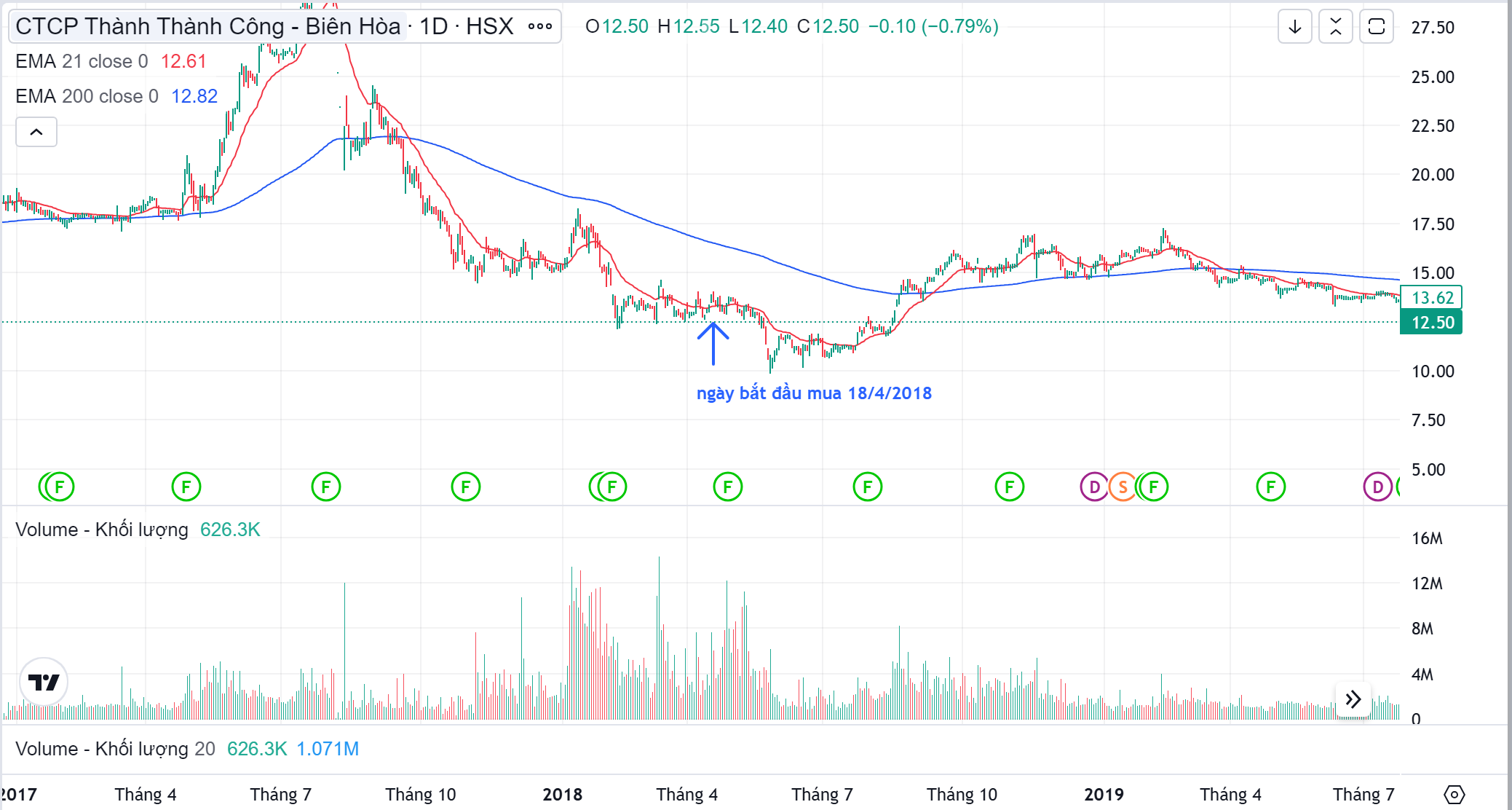Click the Volume - Khối lượng 626.3K legend
The image size is (1512, 810).
coord(102,530)
